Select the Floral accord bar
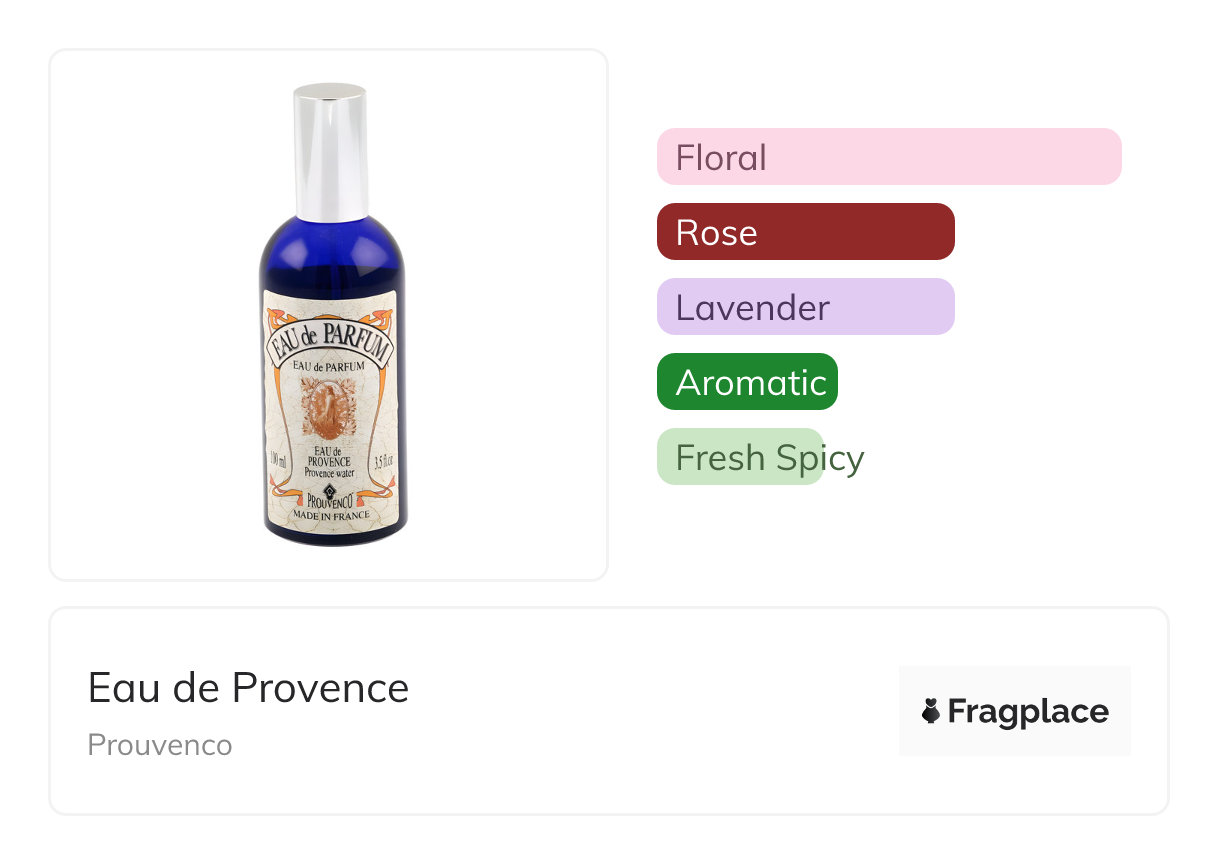Screen dimensions: 1218x864 (x=888, y=157)
